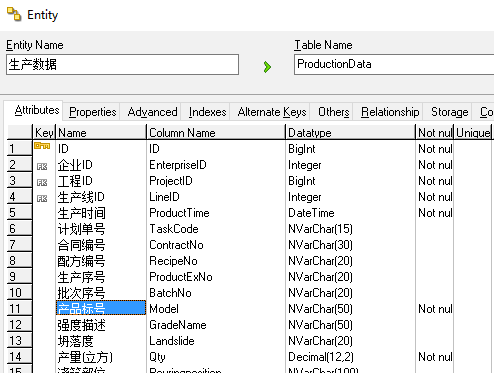The height and width of the screenshot is (373, 494).
Task: Click the 生产序号 attribute name
Action: 81,277
